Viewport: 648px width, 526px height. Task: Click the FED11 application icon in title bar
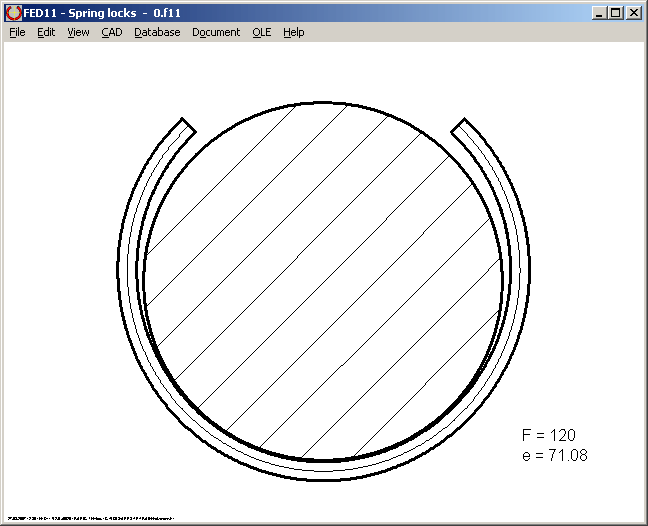(x=14, y=13)
